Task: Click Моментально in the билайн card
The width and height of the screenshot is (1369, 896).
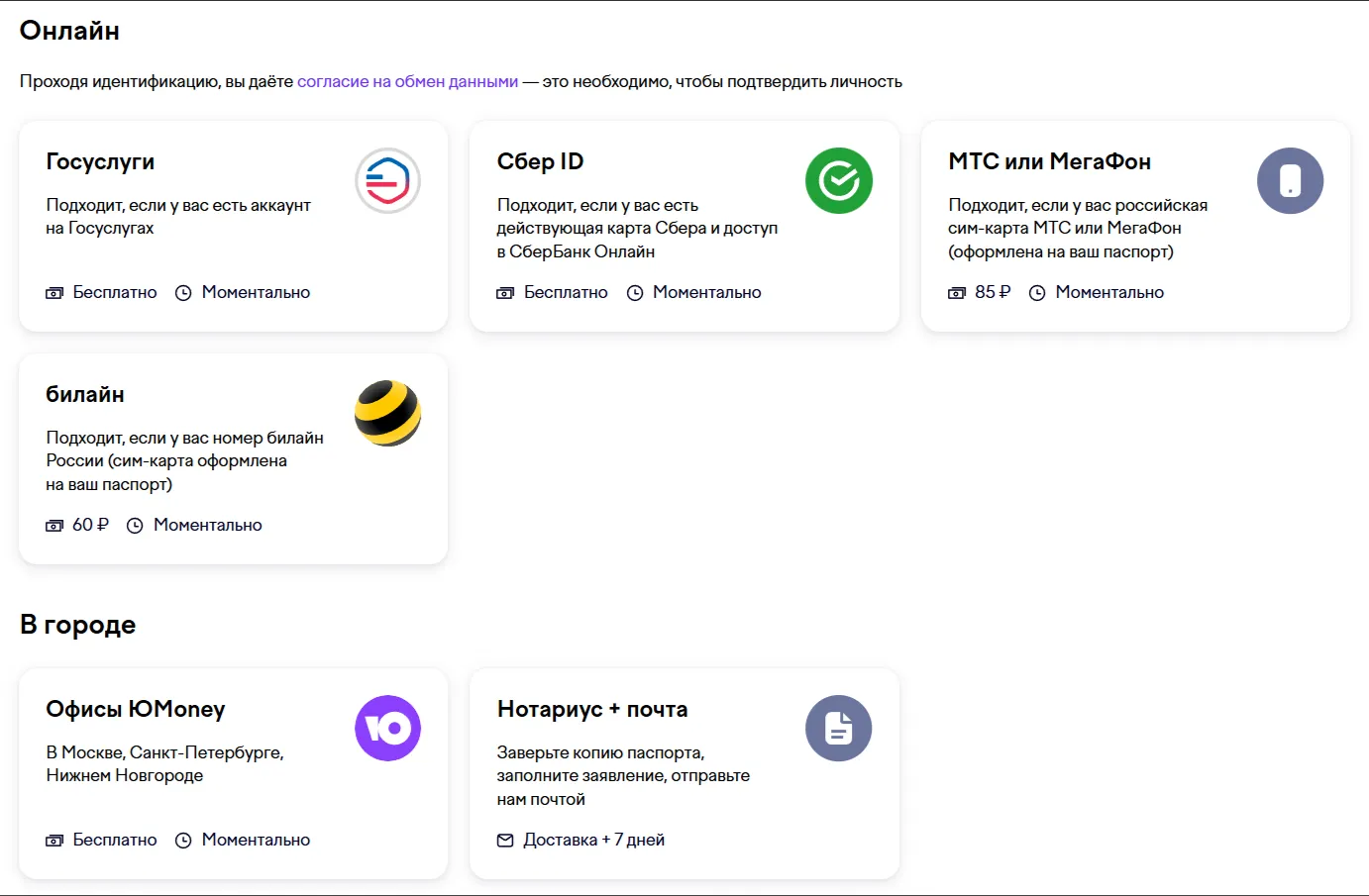Action: click(x=208, y=525)
